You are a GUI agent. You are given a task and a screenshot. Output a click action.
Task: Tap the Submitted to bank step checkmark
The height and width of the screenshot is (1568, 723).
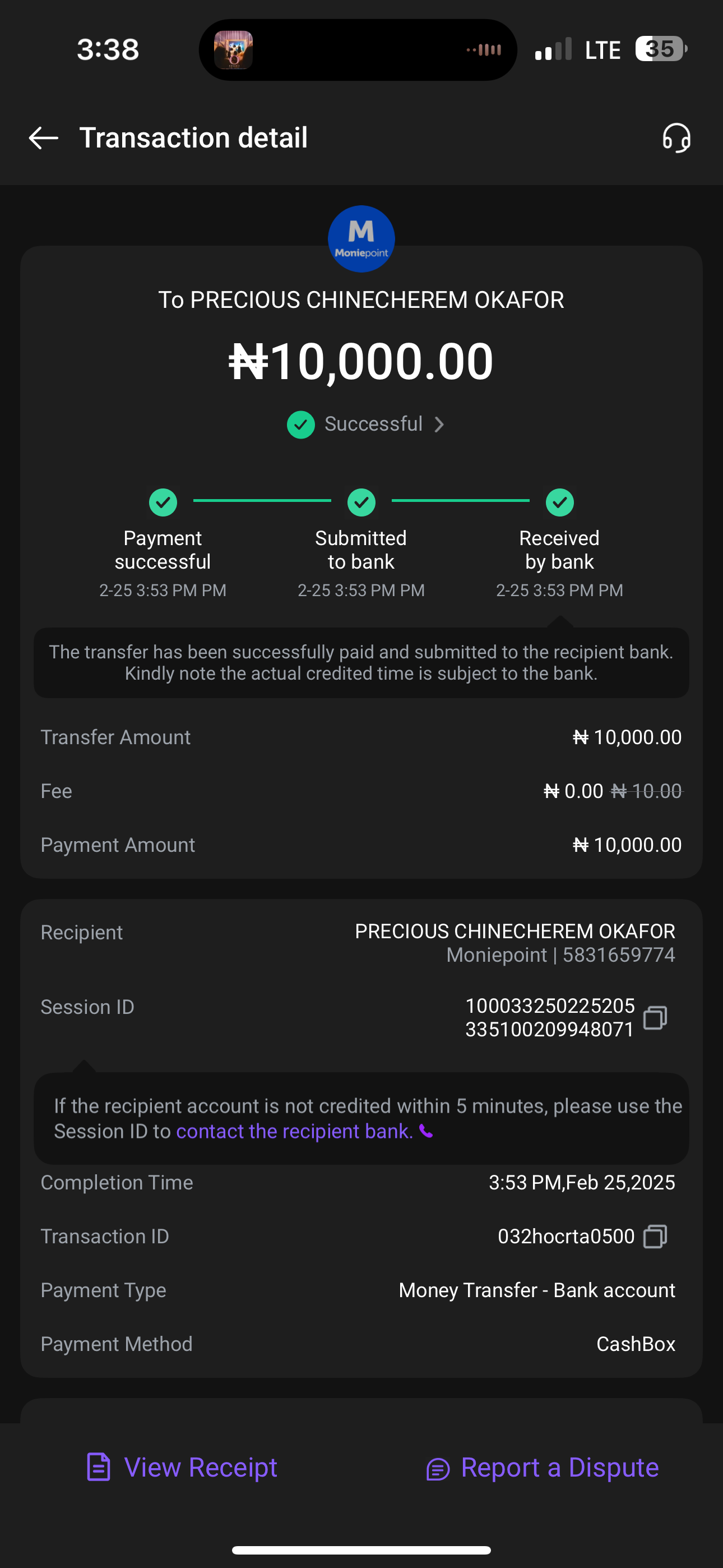click(361, 502)
